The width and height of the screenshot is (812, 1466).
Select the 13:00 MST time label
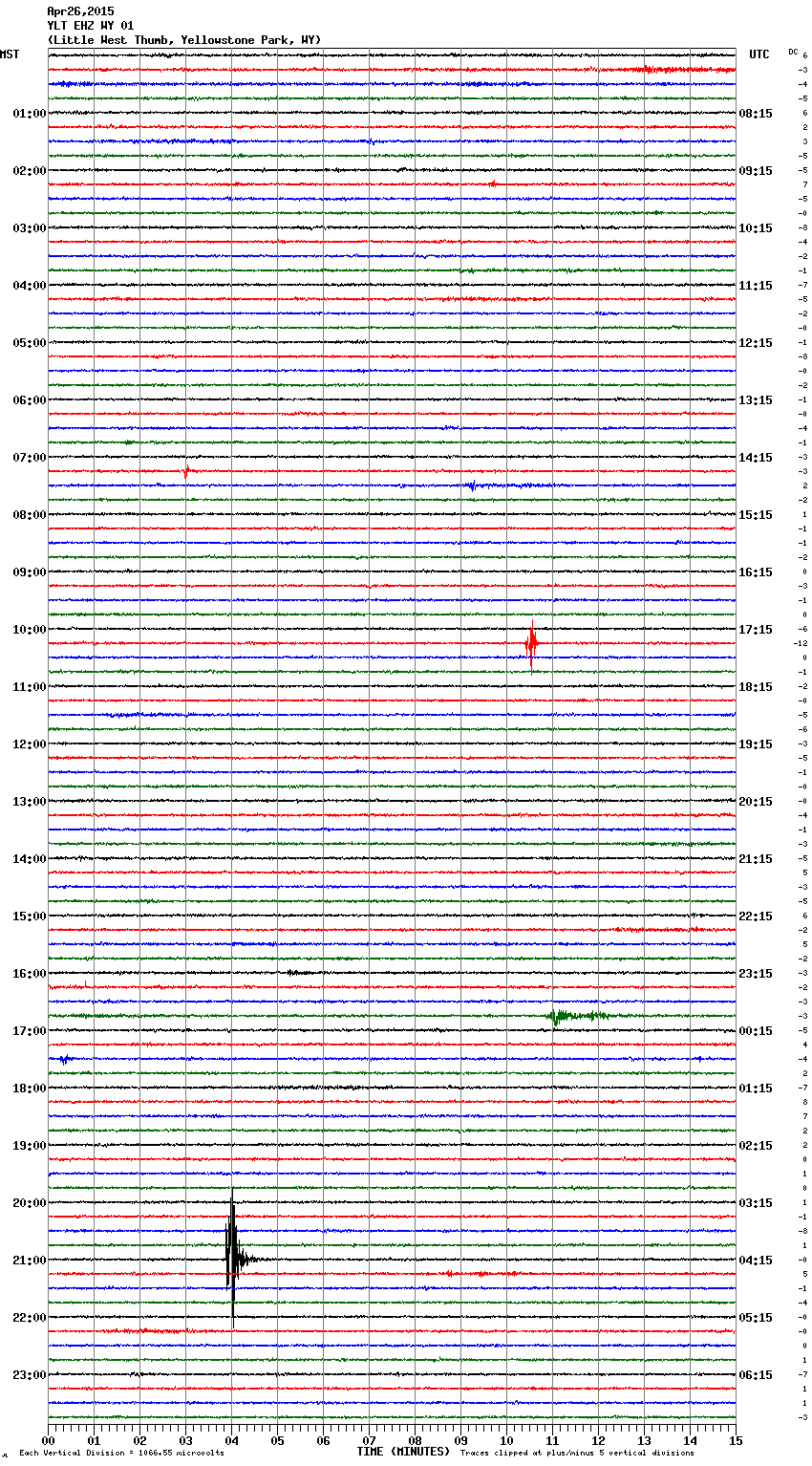(30, 802)
